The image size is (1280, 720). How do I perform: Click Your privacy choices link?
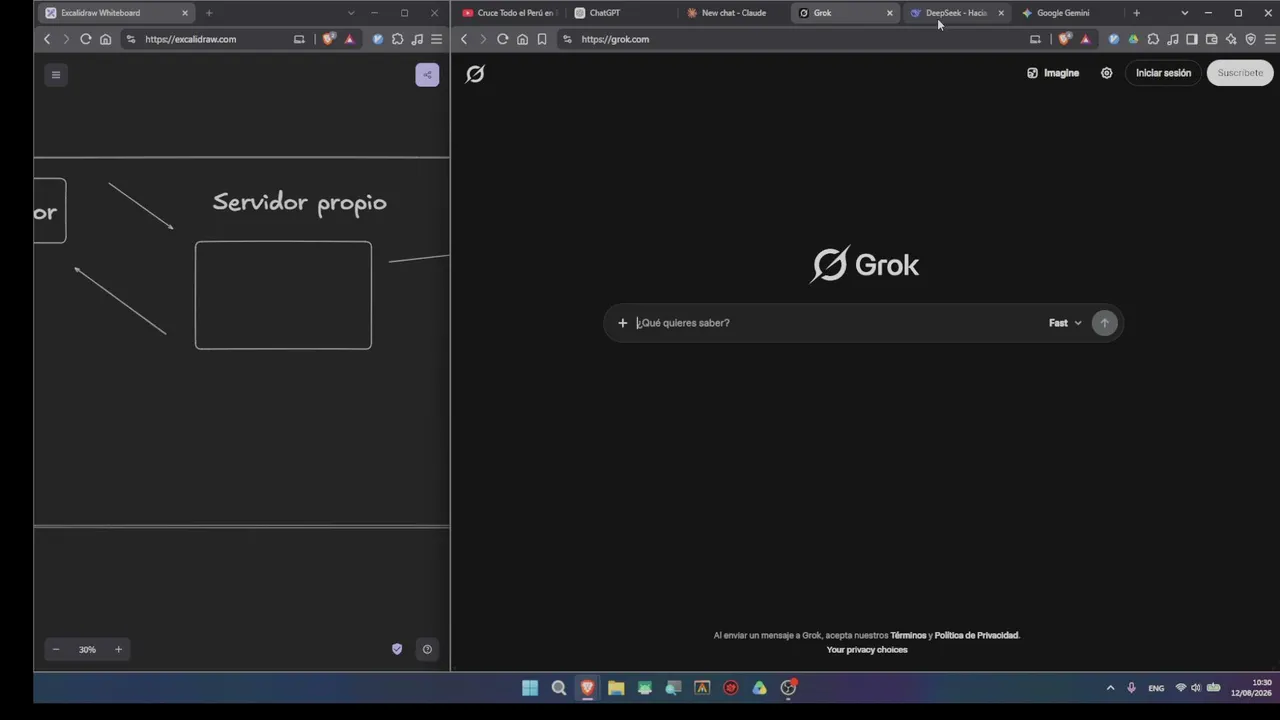coord(867,650)
